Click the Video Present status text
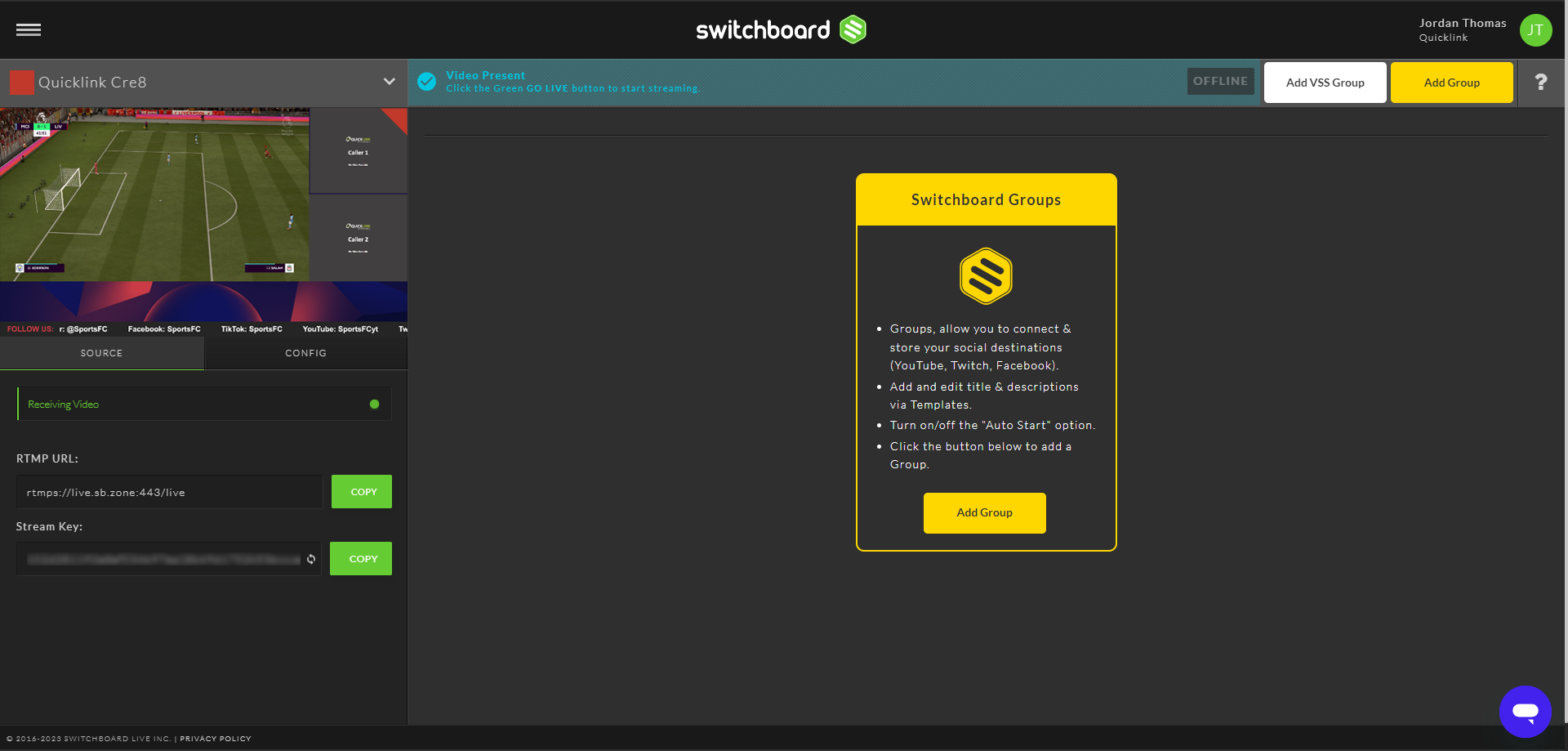This screenshot has width=1568, height=751. click(485, 75)
